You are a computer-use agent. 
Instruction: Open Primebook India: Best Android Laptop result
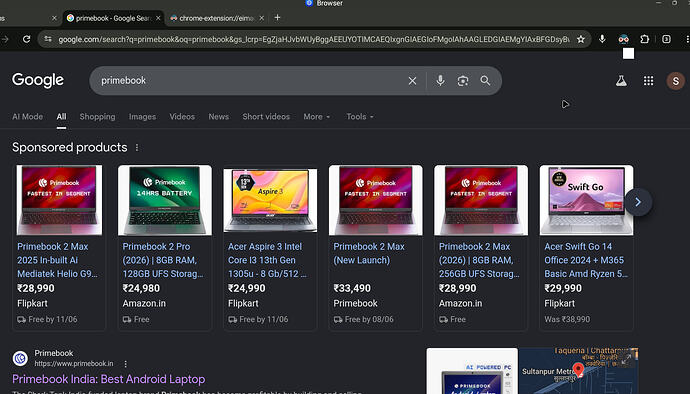click(109, 379)
